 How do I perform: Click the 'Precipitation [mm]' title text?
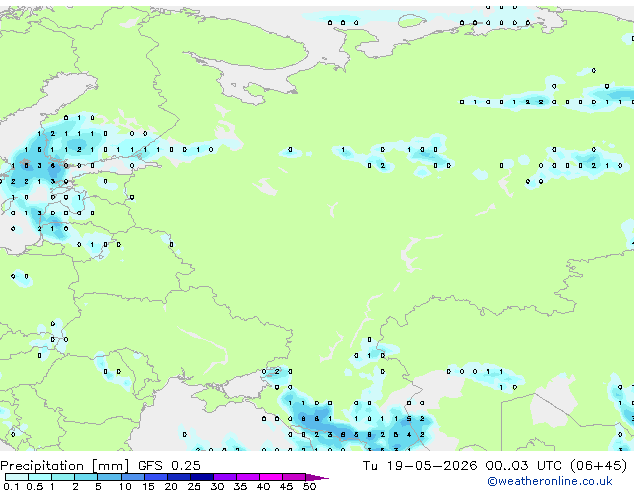pos(64,466)
